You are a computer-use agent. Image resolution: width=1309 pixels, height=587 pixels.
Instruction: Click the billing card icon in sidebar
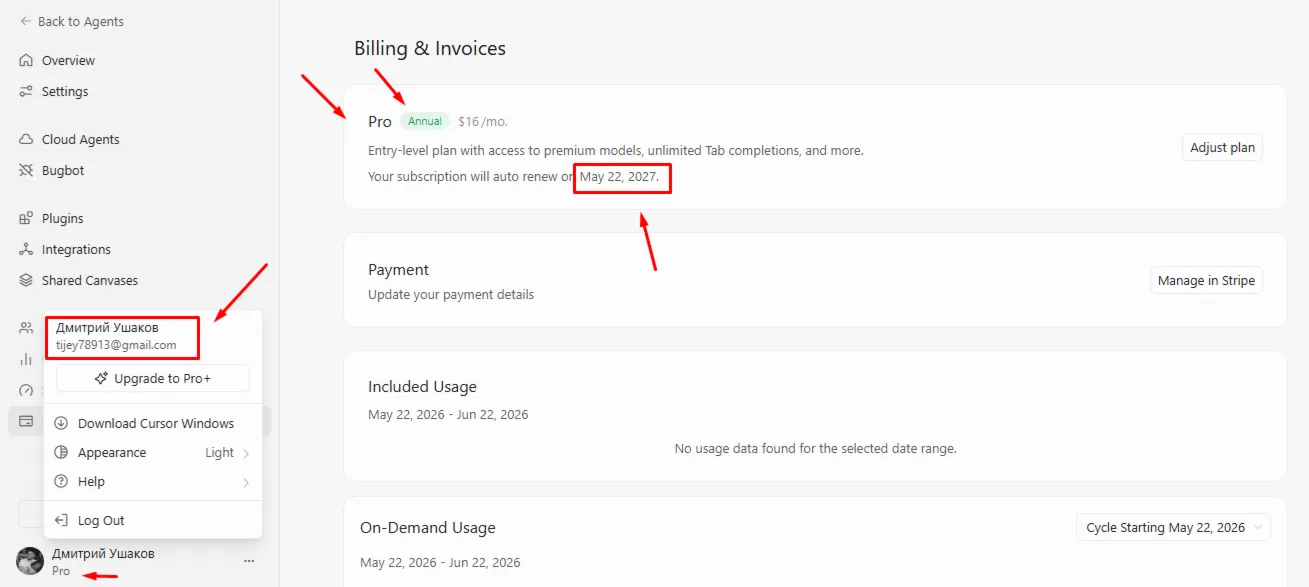coord(26,422)
